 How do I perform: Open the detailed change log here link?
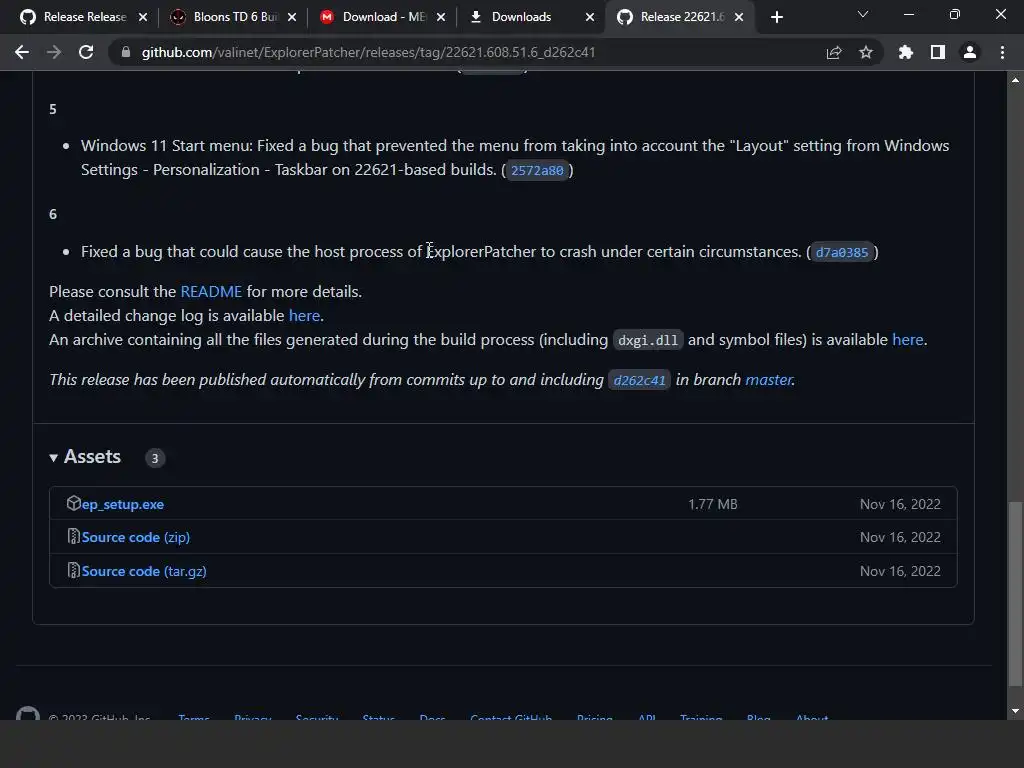304,315
